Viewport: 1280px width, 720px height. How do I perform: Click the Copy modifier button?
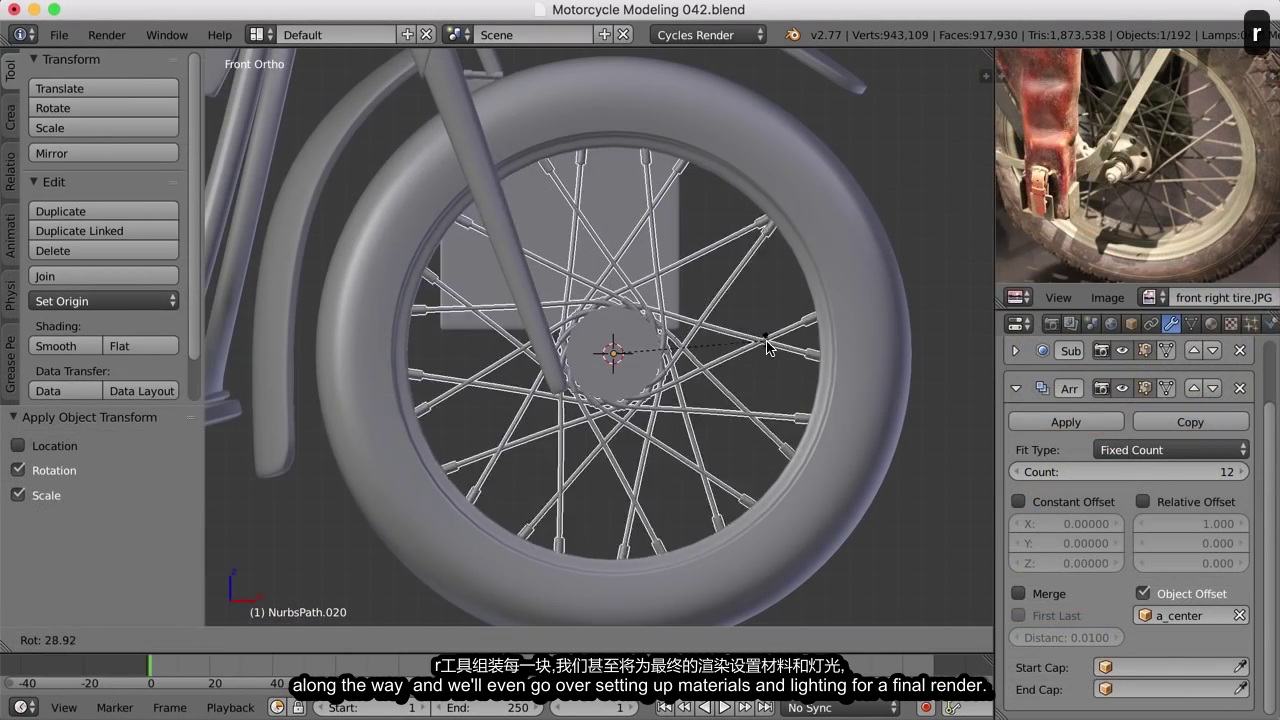coord(1190,422)
